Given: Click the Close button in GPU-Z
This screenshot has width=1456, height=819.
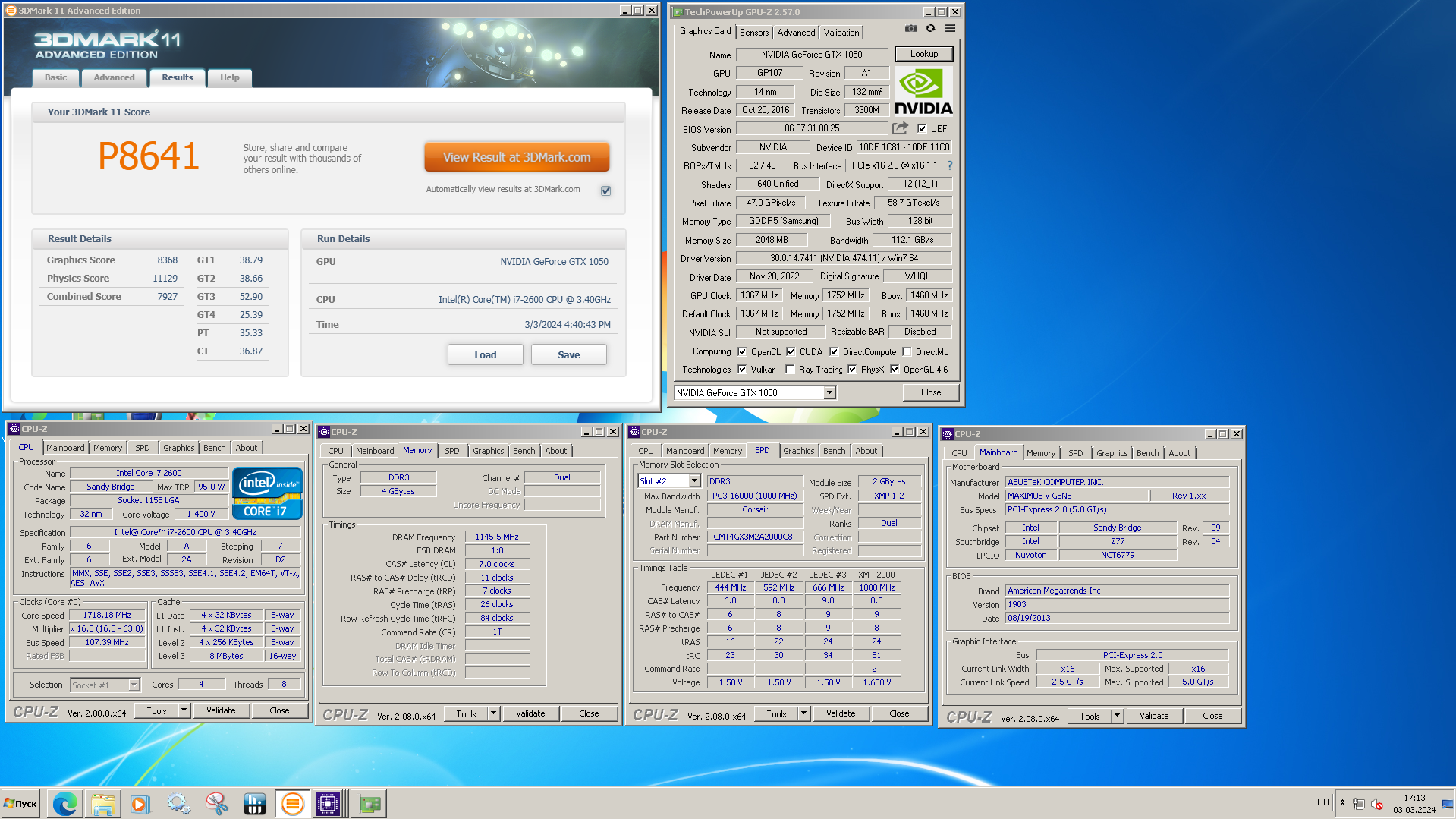Looking at the screenshot, I should tap(930, 392).
